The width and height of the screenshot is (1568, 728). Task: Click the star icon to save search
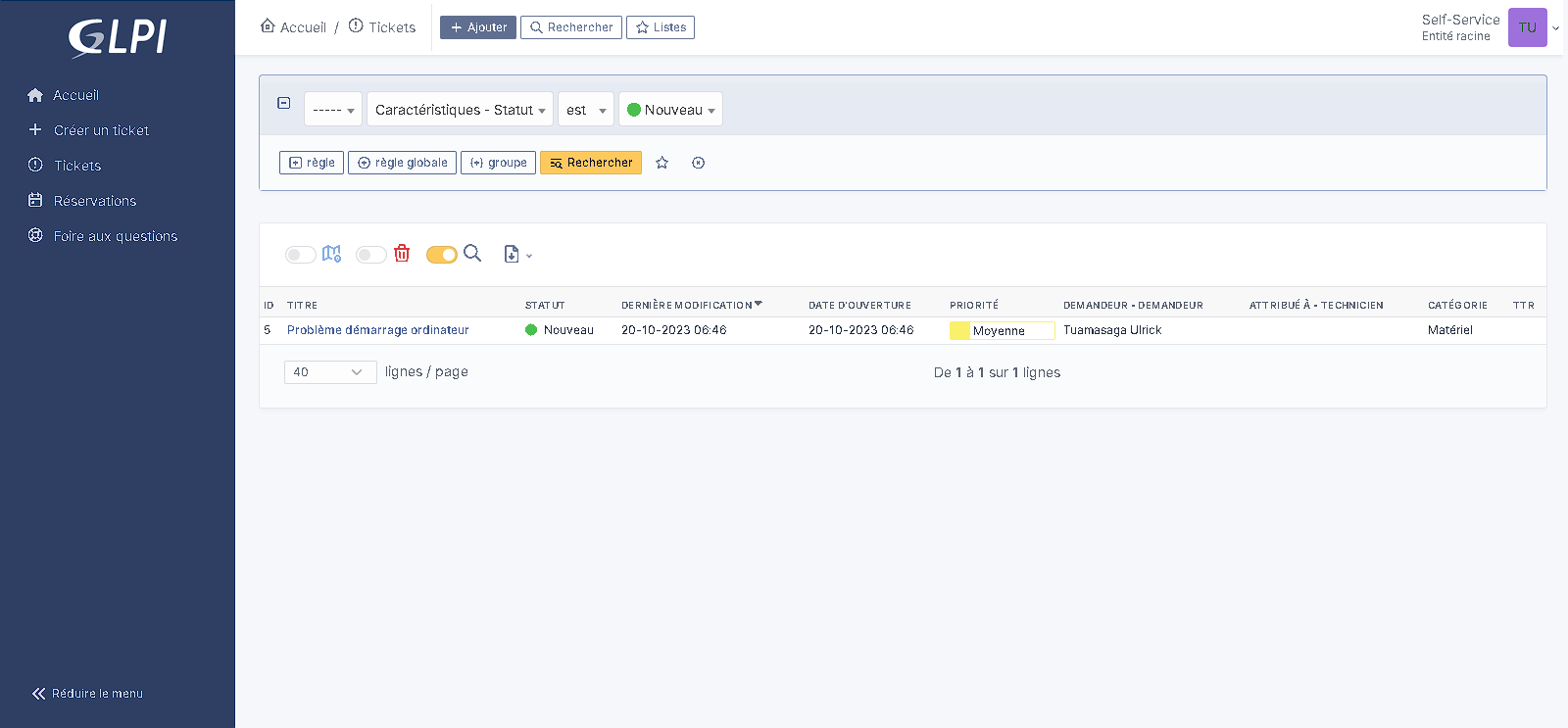pyautogui.click(x=662, y=163)
